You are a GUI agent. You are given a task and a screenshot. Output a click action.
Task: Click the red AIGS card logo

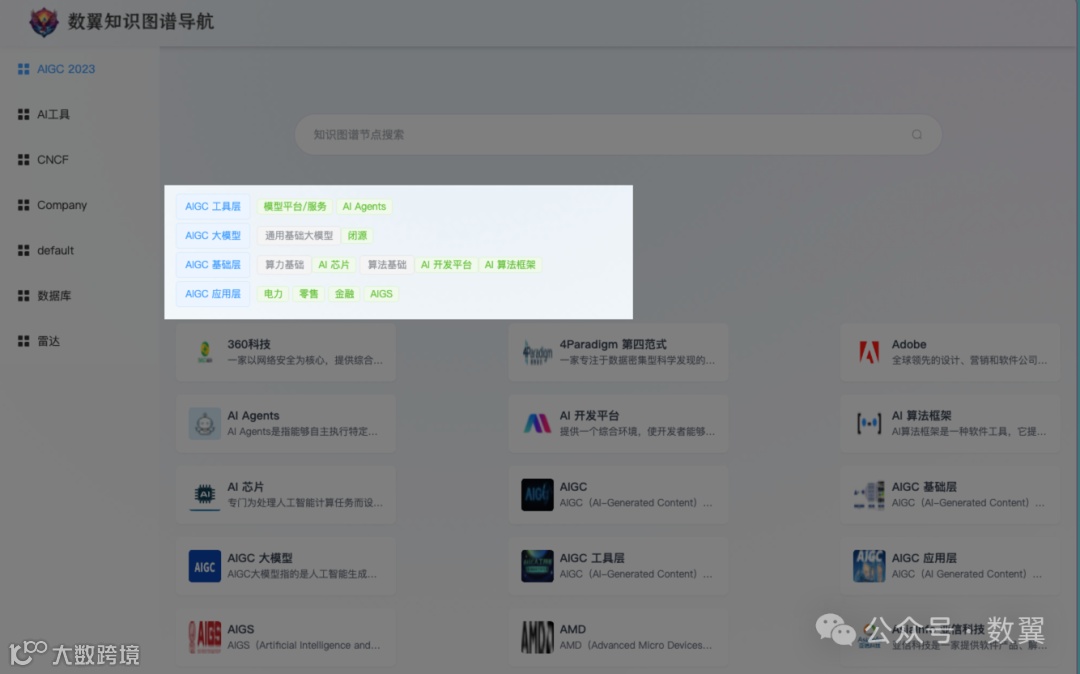point(205,637)
